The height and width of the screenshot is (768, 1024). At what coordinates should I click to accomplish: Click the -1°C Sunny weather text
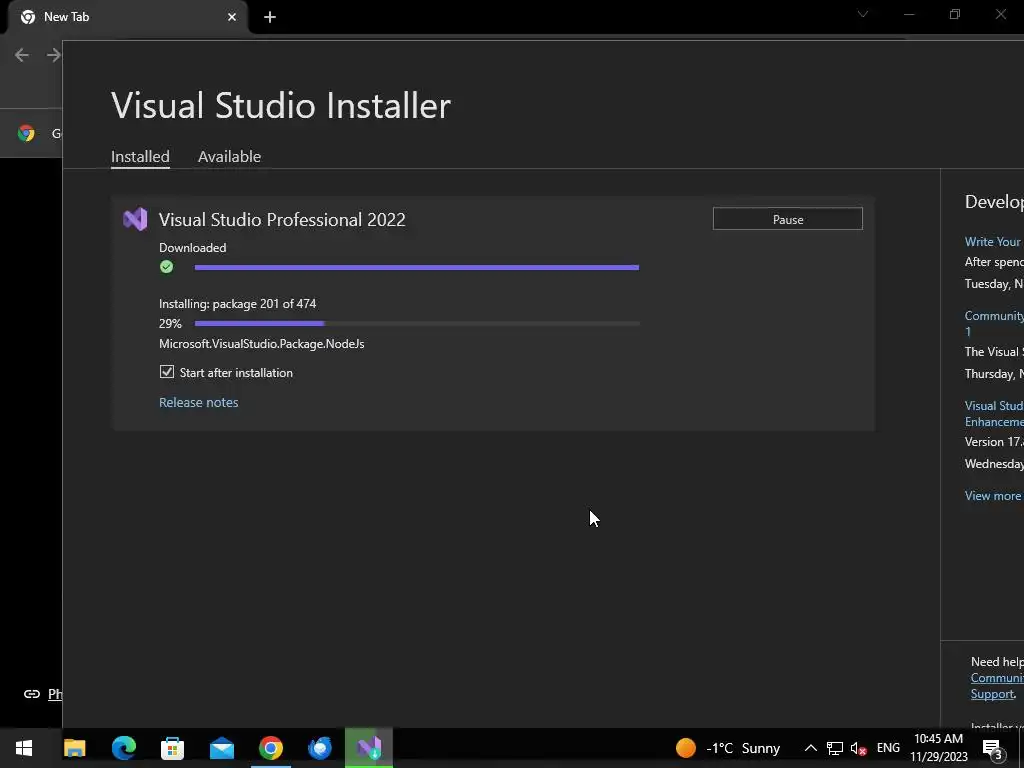(x=743, y=748)
